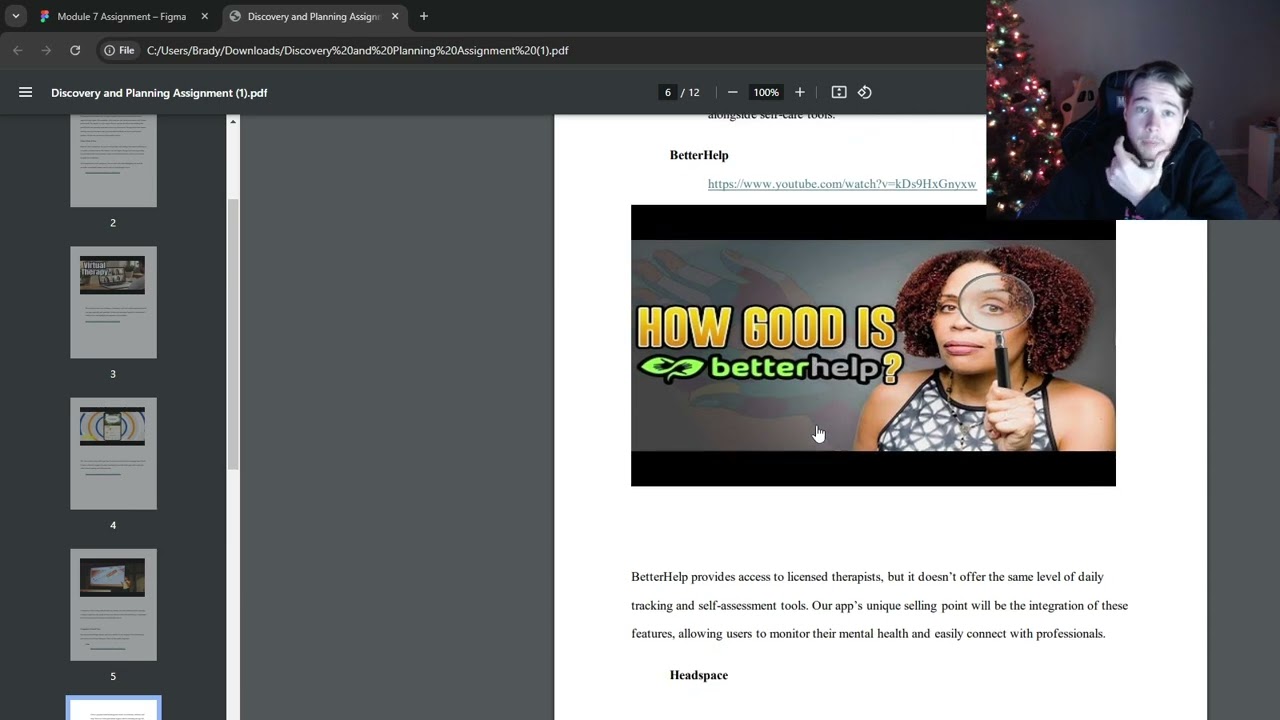
Task: Zoom out the PDF
Action: point(732,92)
